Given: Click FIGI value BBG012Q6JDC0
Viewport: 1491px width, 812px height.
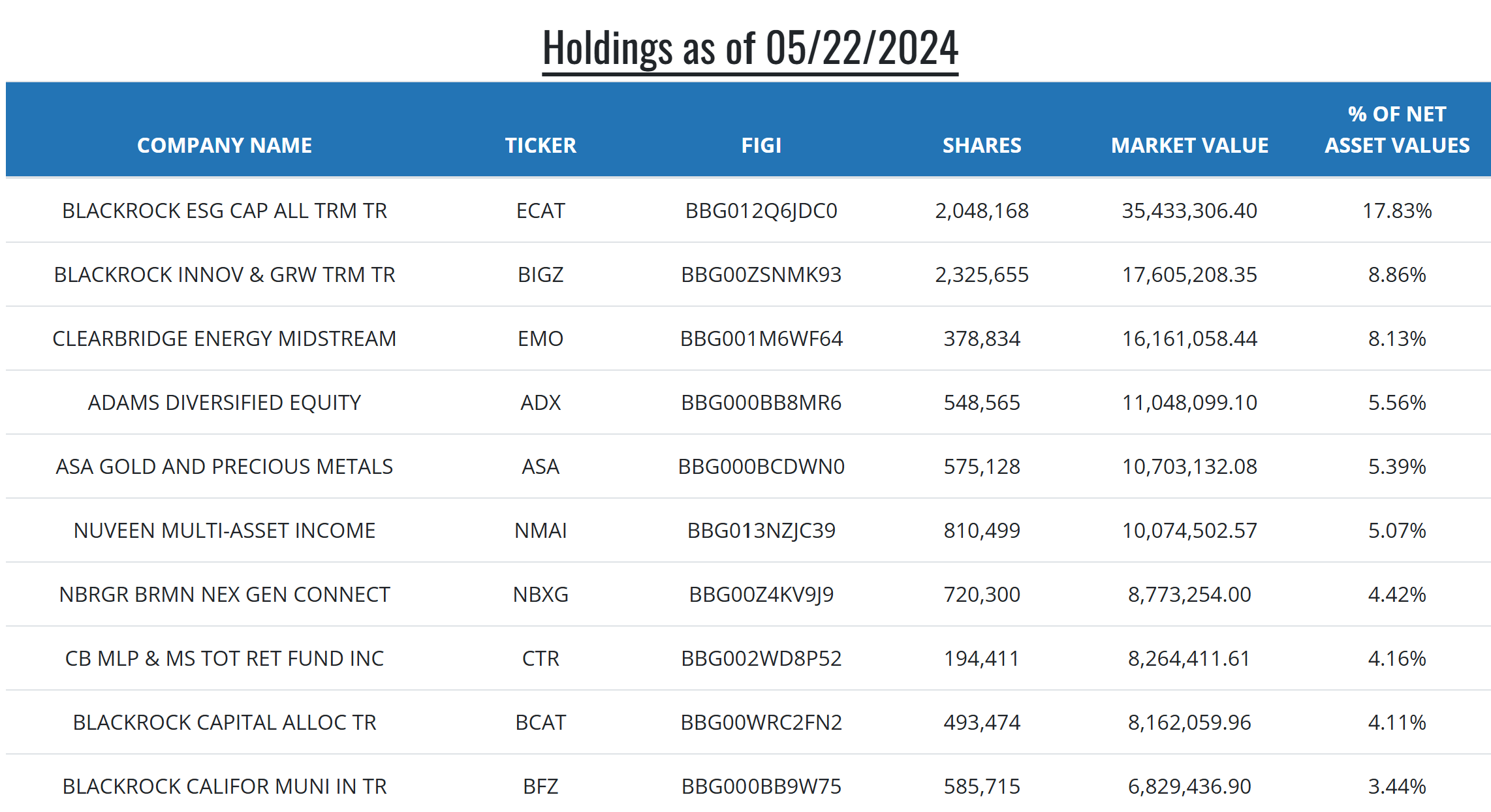Looking at the screenshot, I should click(x=761, y=211).
